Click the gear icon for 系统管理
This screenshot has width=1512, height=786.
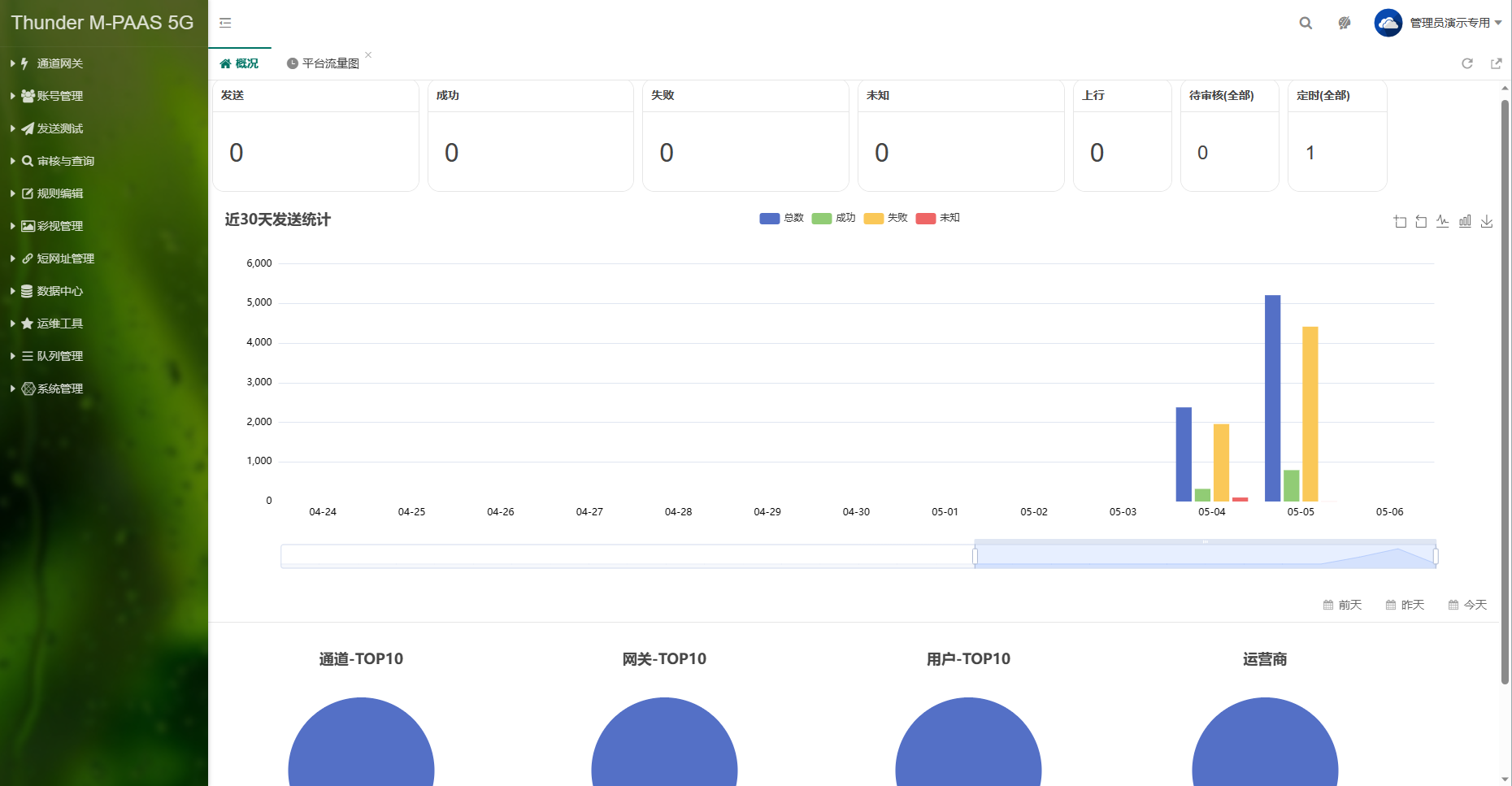point(28,389)
